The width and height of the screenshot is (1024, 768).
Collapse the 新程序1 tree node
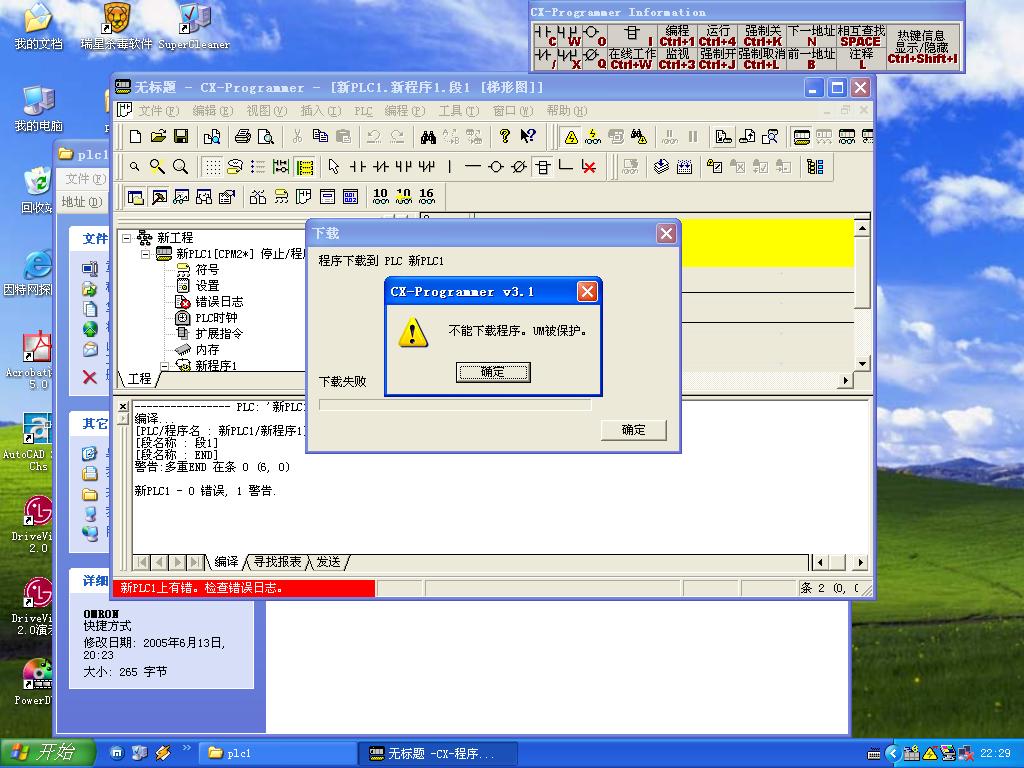tap(165, 366)
